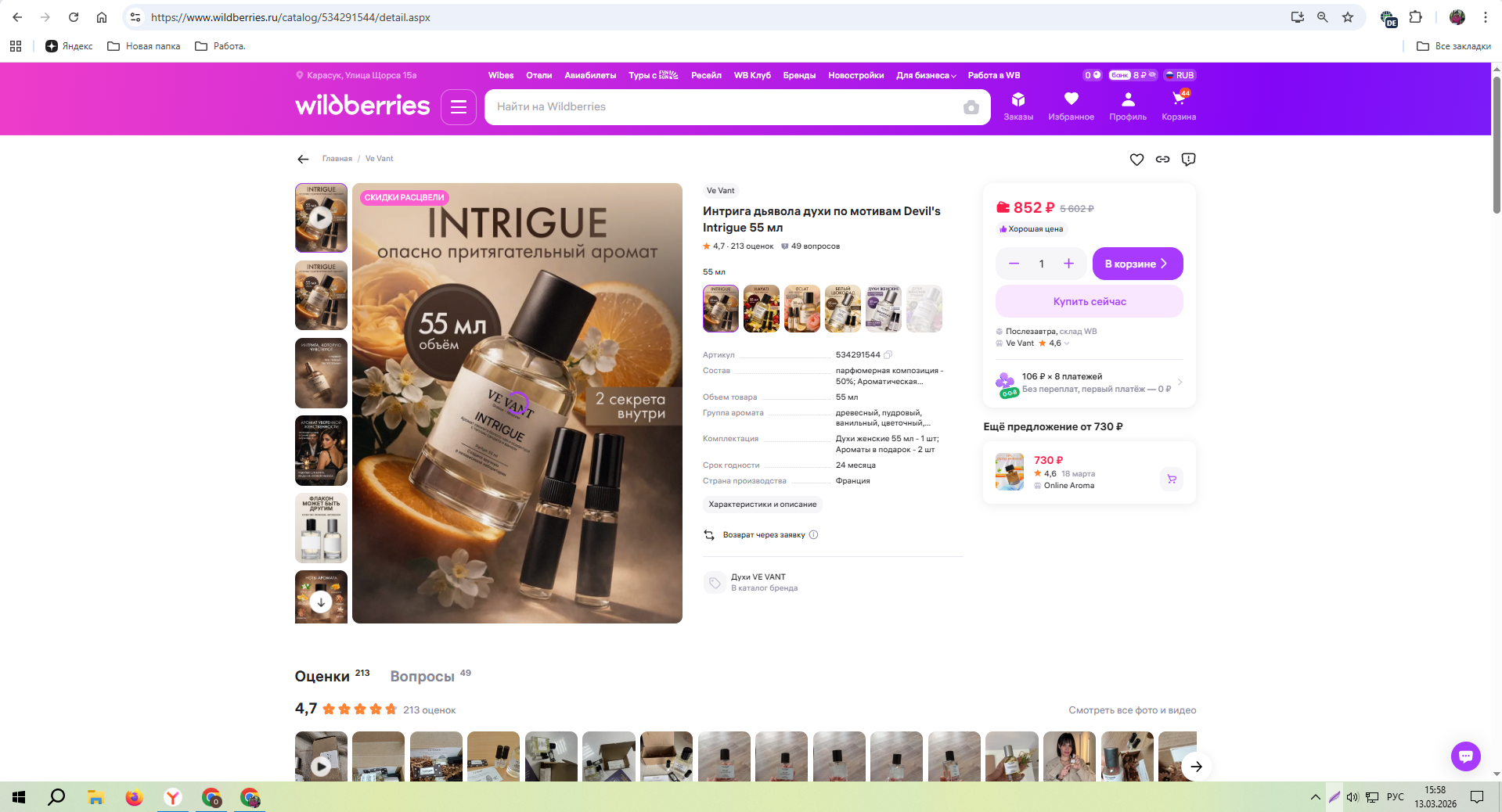Open the Заказы orders page

point(1018,106)
